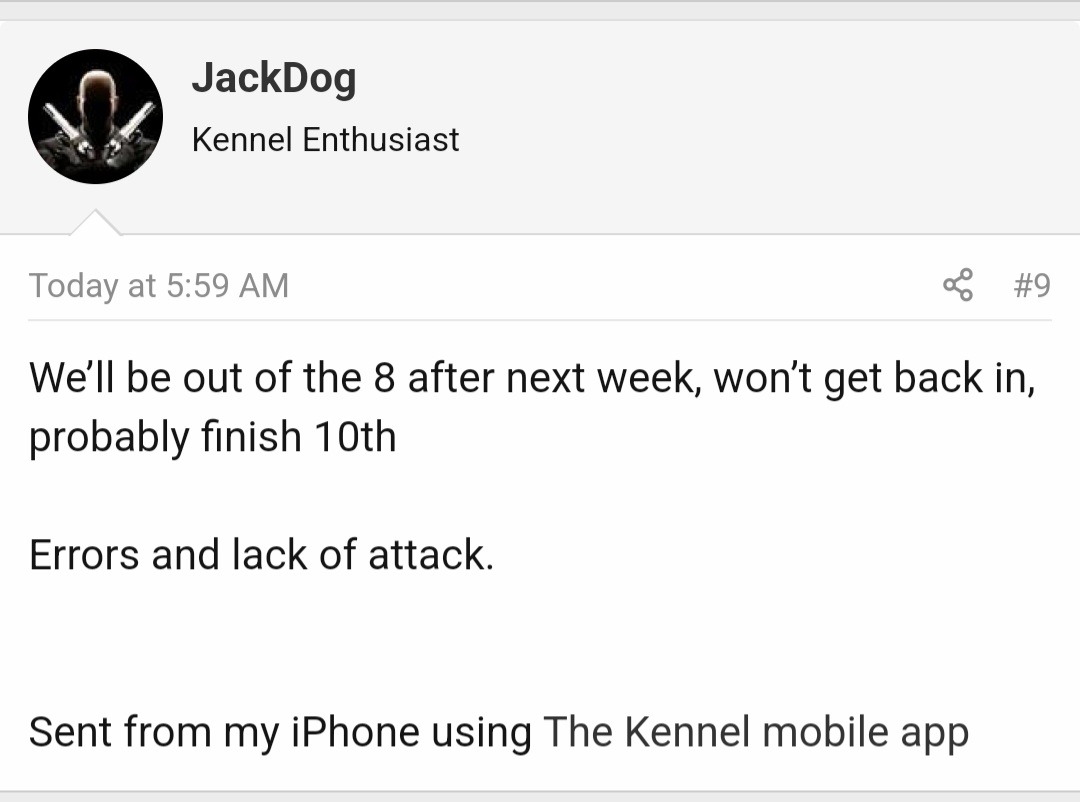Viewport: 1080px width, 802px height.
Task: Click the Today at 5:59 AM timestamp
Action: coord(159,285)
